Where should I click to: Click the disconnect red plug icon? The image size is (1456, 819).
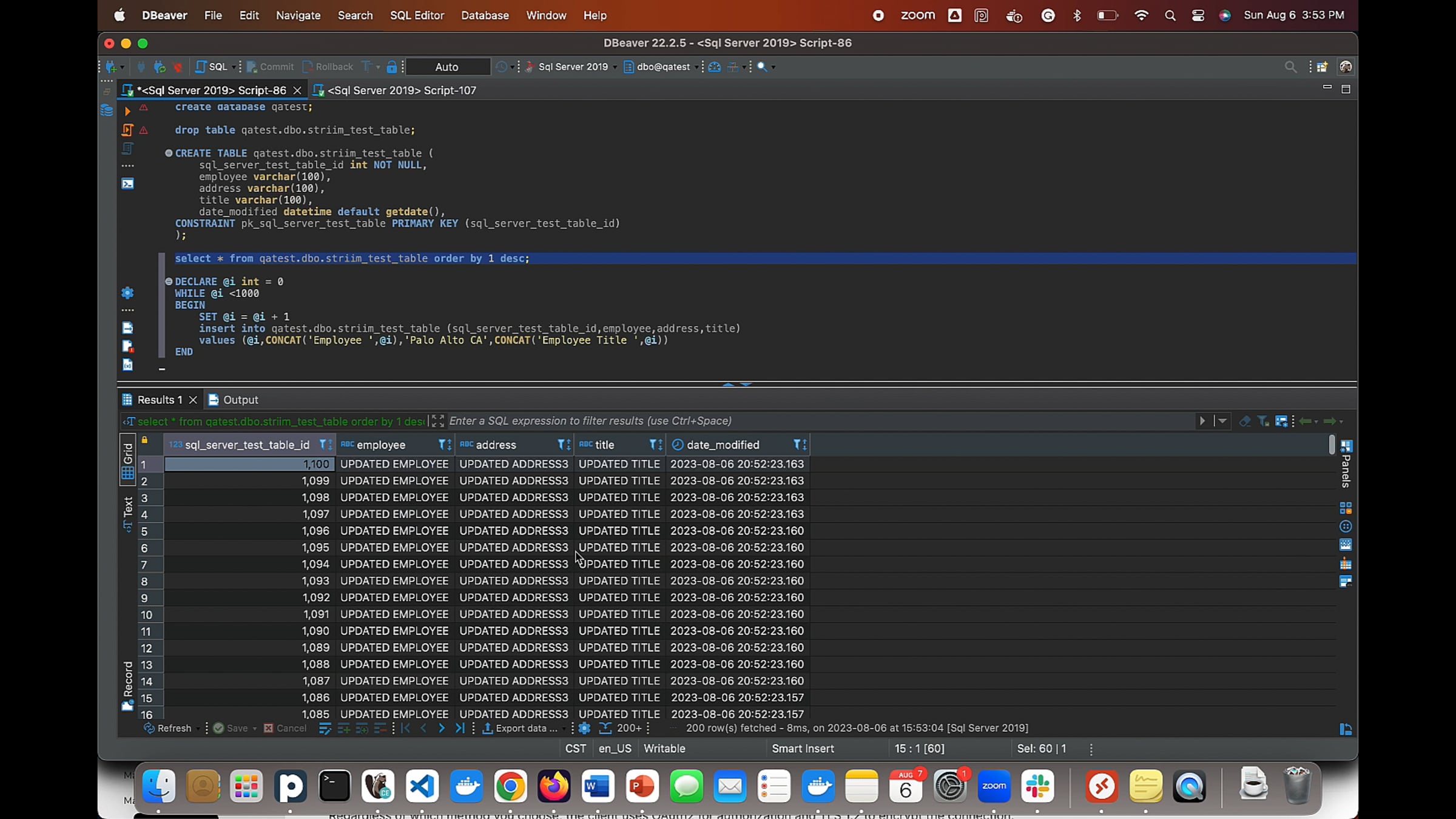(177, 67)
